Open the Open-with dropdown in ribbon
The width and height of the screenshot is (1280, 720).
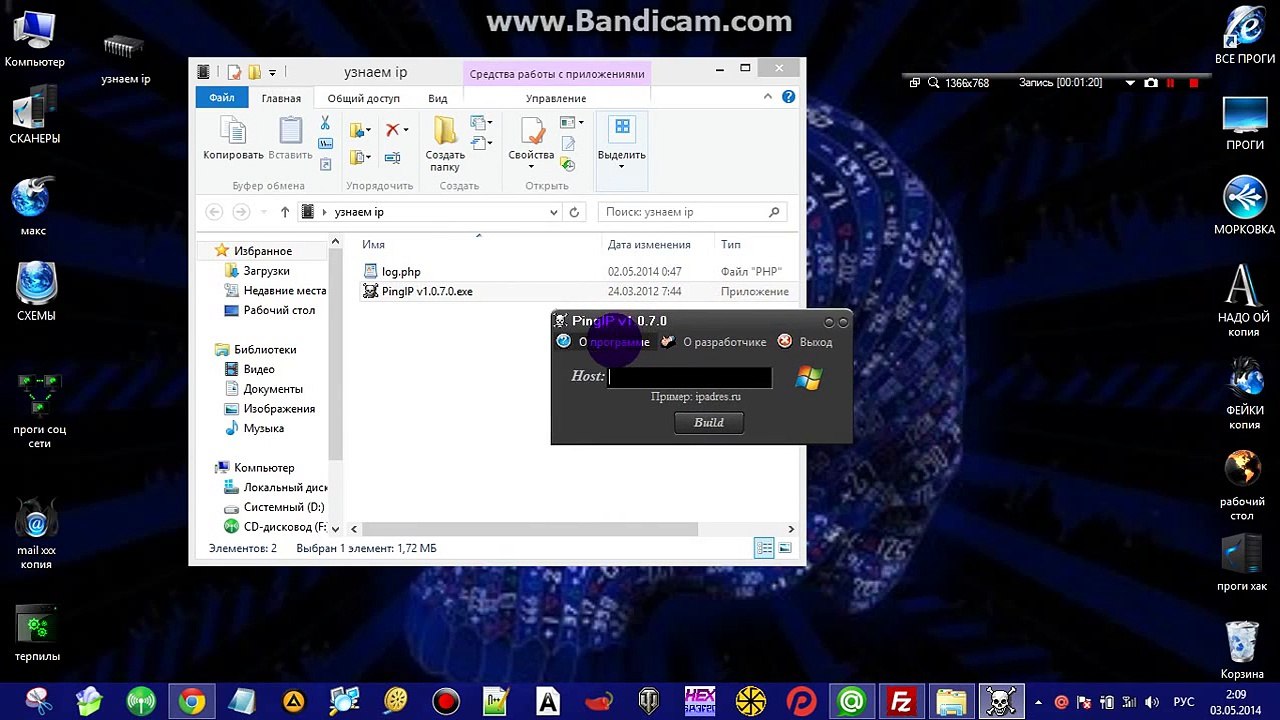pyautogui.click(x=571, y=123)
